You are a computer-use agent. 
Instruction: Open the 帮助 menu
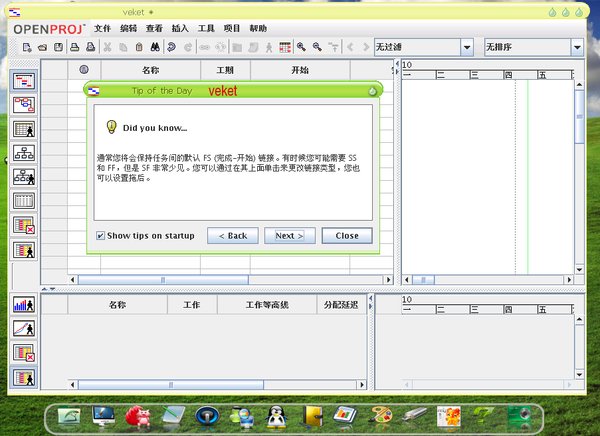click(258, 28)
